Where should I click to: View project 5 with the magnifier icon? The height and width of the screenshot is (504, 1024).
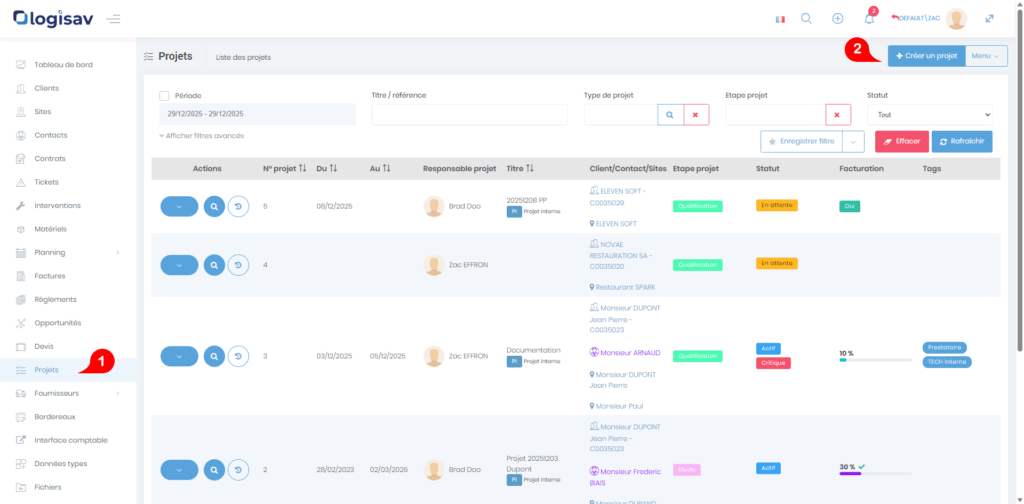click(x=214, y=206)
